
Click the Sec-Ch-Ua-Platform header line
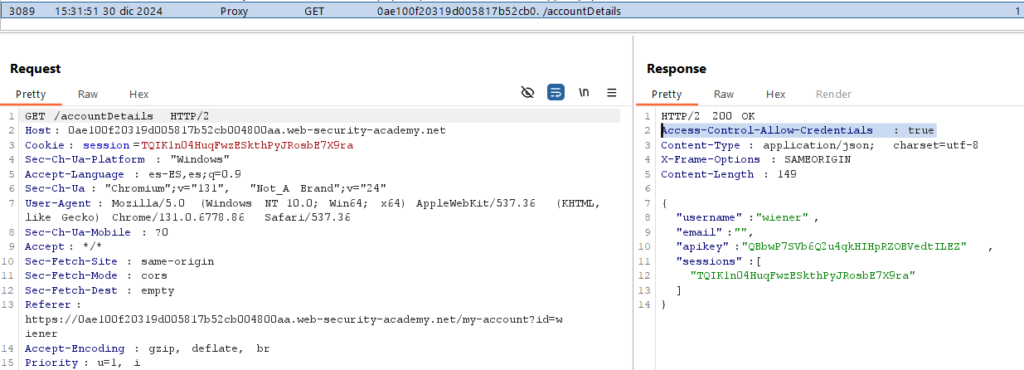pos(127,159)
